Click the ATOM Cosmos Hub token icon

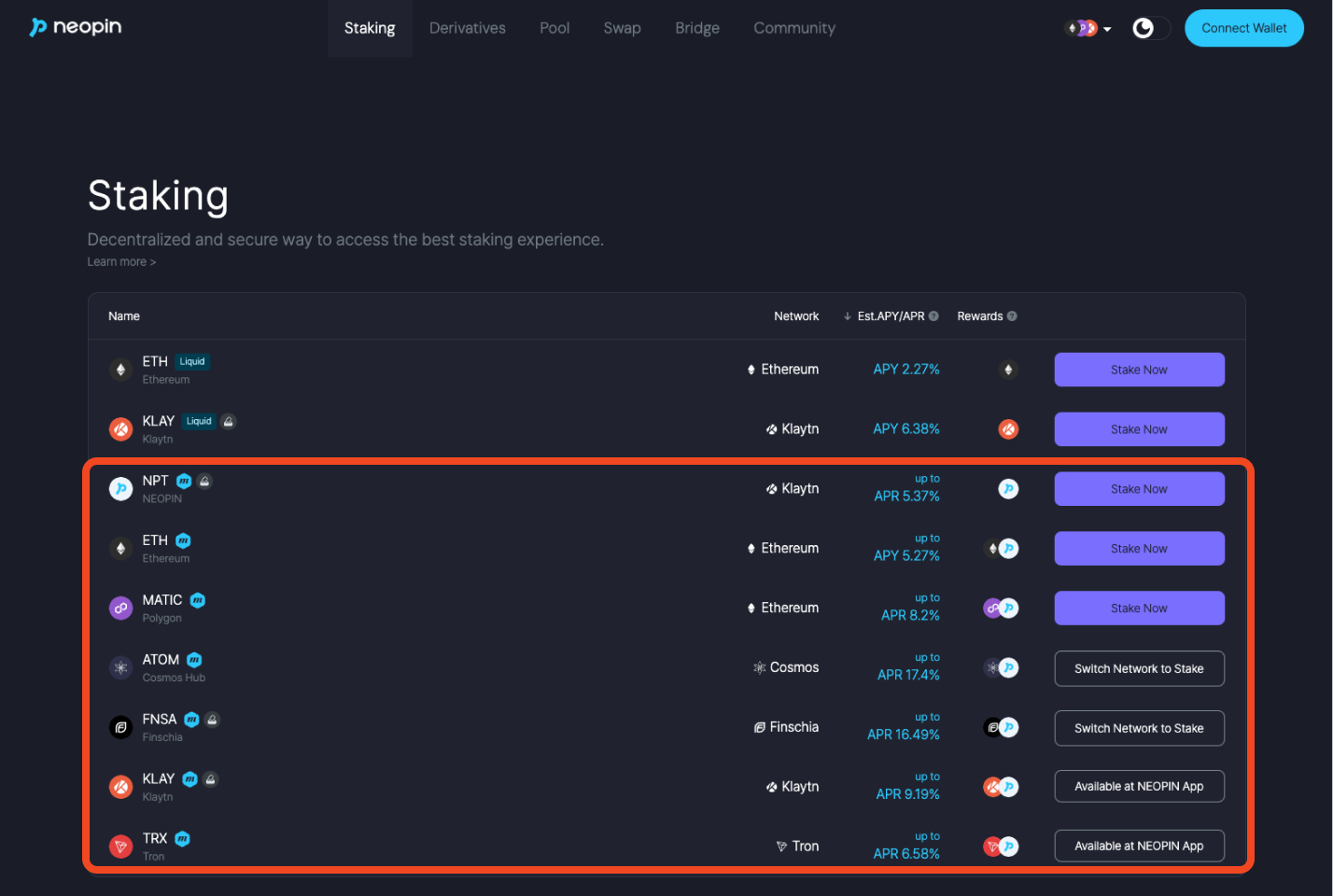click(120, 668)
